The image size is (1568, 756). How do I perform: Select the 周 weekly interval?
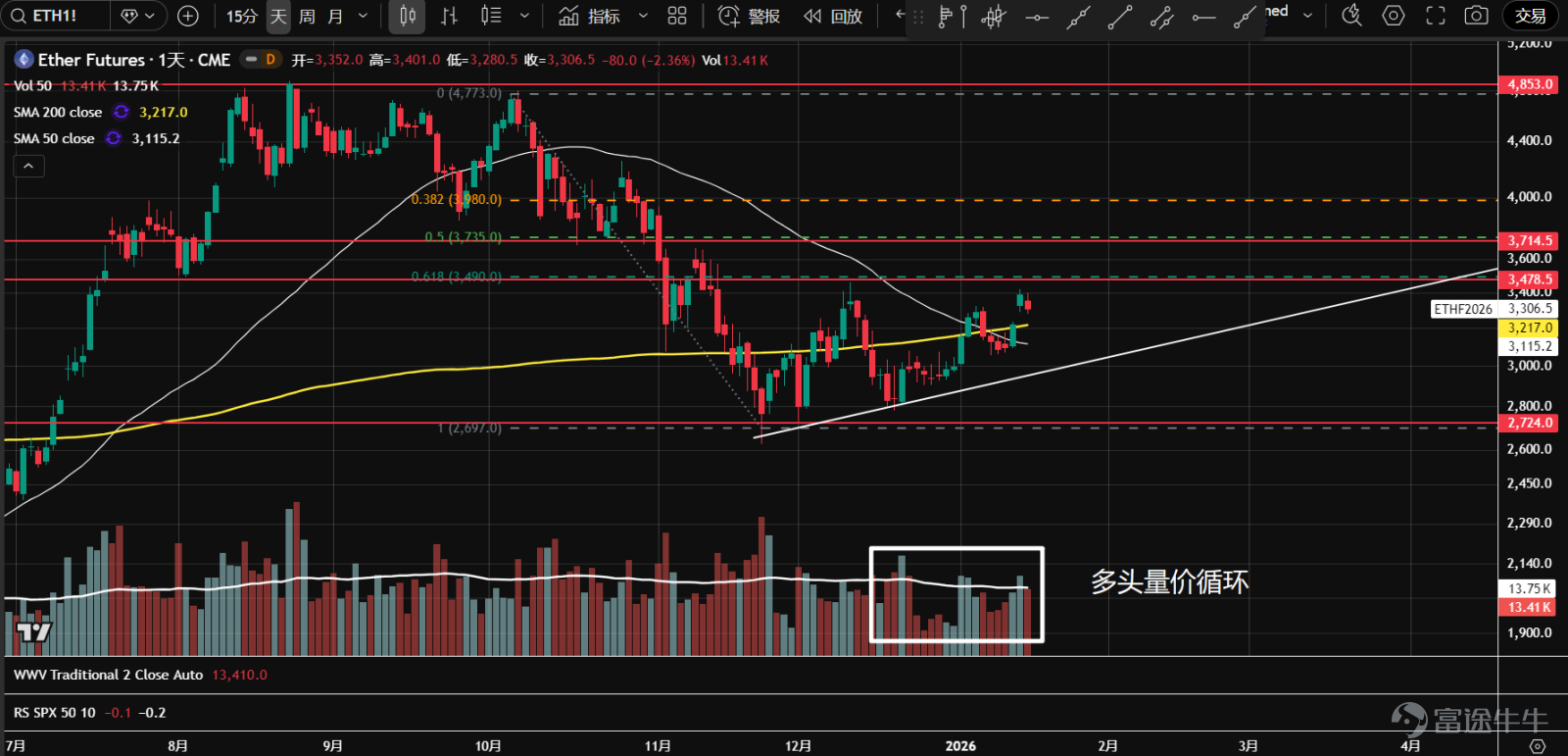tap(307, 16)
